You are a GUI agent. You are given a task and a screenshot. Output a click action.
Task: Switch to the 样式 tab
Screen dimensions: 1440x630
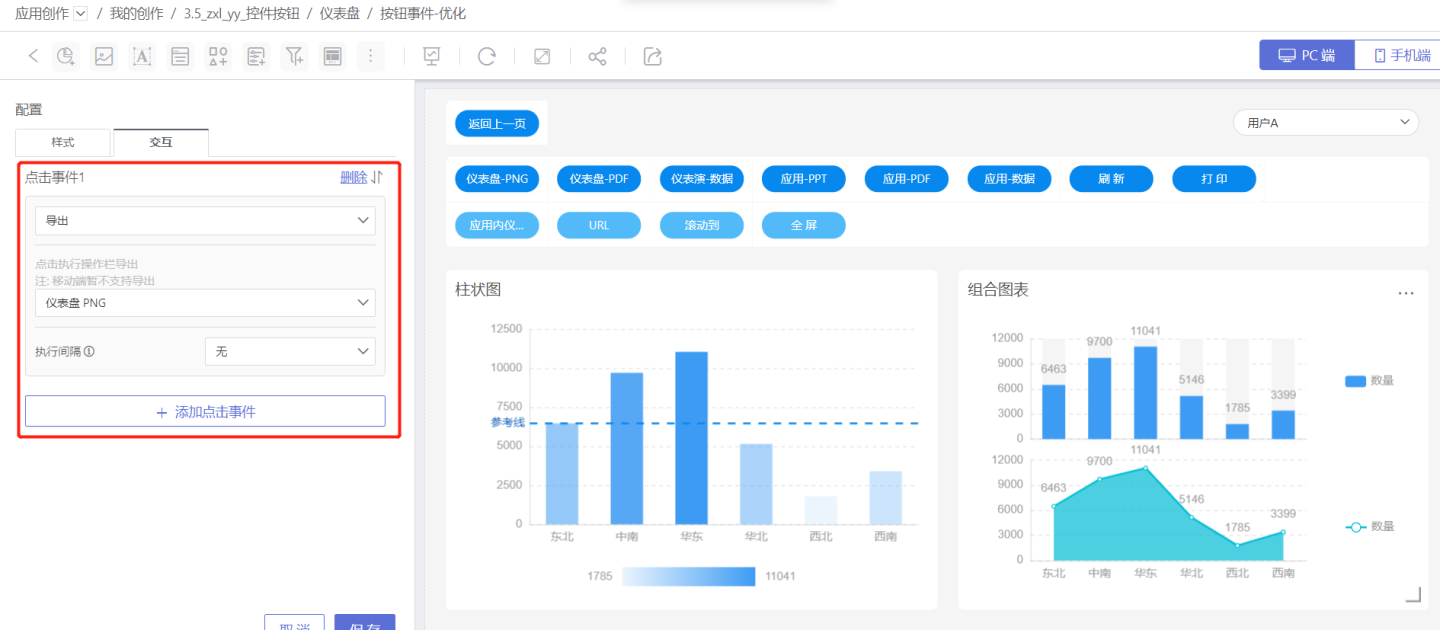click(63, 143)
